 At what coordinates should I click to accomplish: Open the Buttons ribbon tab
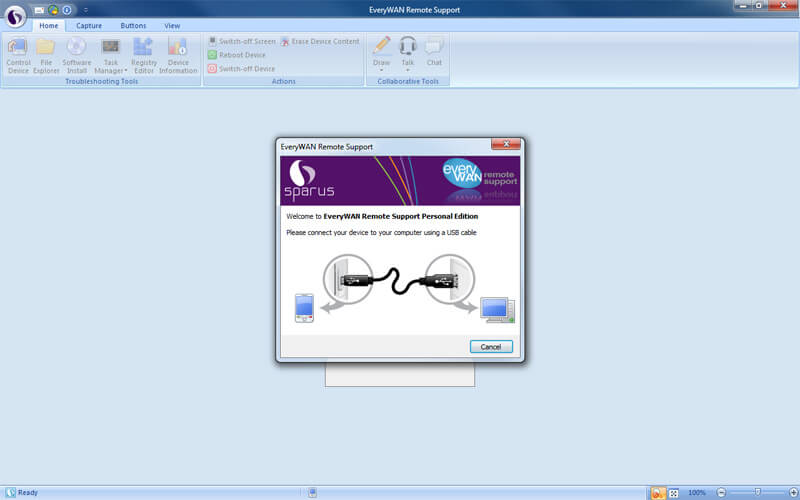133,26
